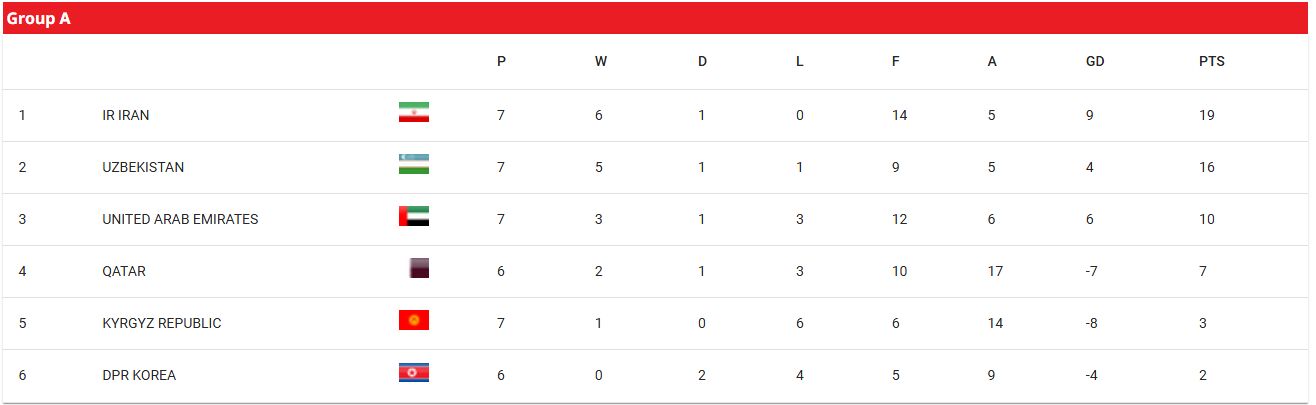Click the IR Iran flag icon

coord(414,112)
